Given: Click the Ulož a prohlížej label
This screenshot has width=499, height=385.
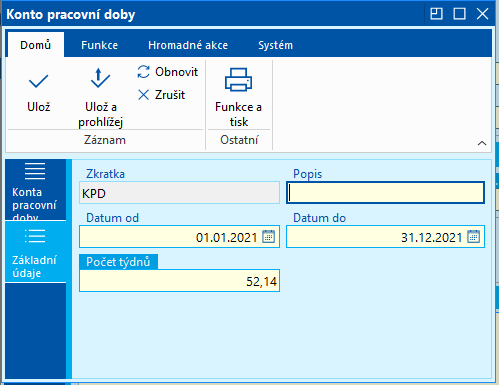Looking at the screenshot, I should coord(100,114).
